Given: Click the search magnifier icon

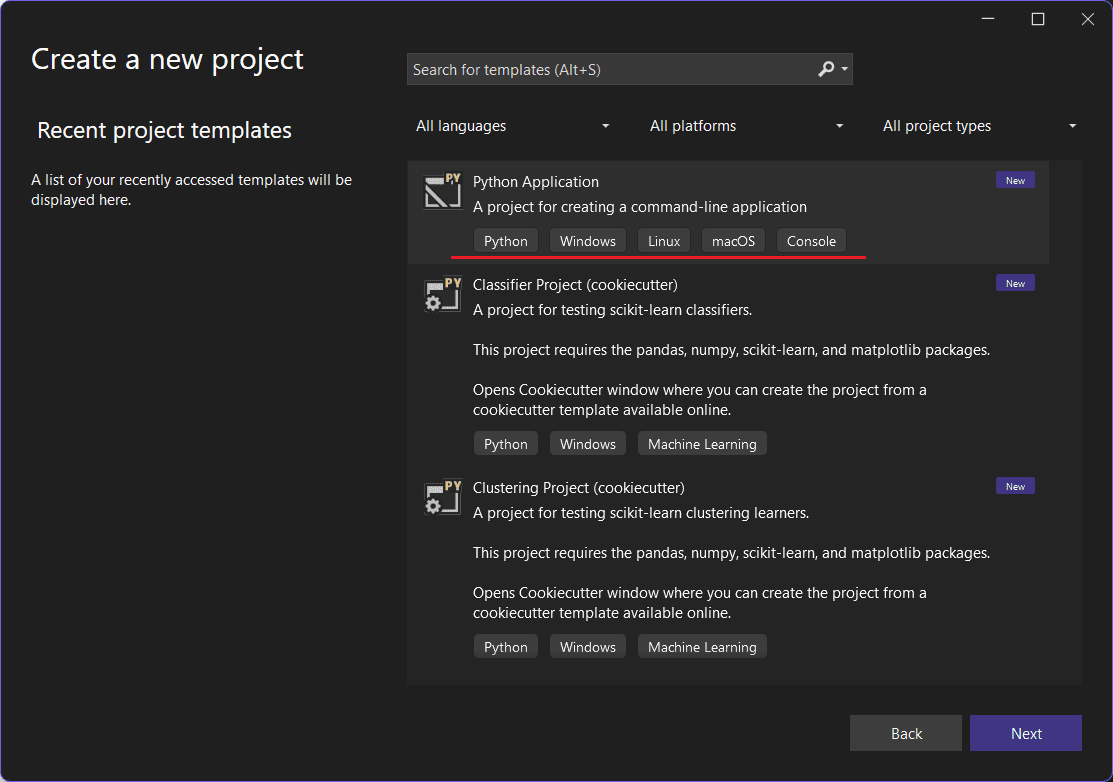Looking at the screenshot, I should 826,69.
